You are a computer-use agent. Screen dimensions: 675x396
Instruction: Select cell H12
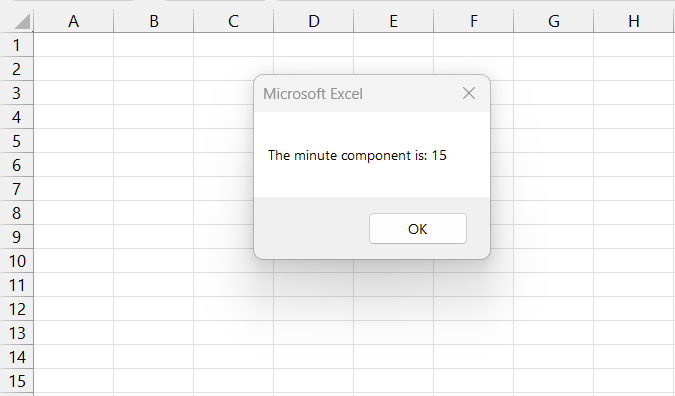tap(634, 309)
